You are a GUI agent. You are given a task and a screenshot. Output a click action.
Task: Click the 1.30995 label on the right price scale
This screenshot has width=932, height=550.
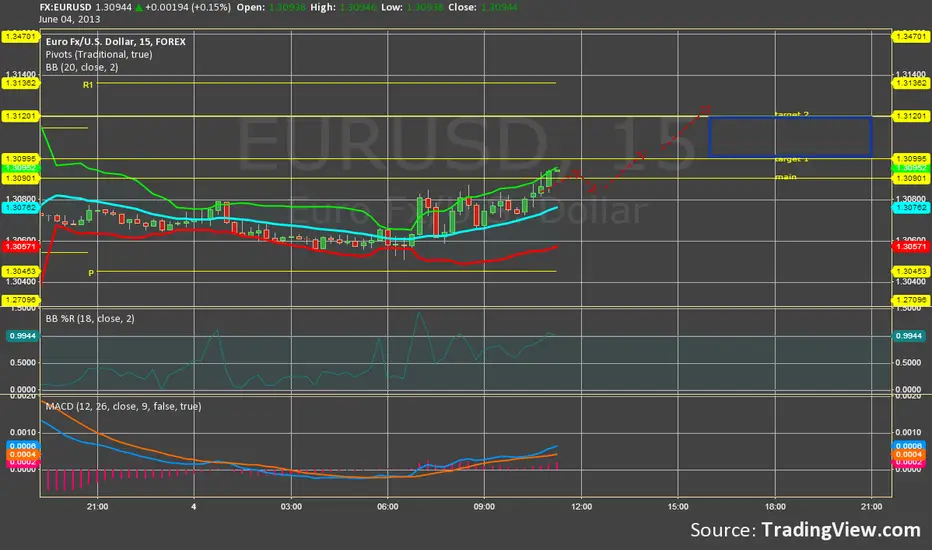point(911,159)
